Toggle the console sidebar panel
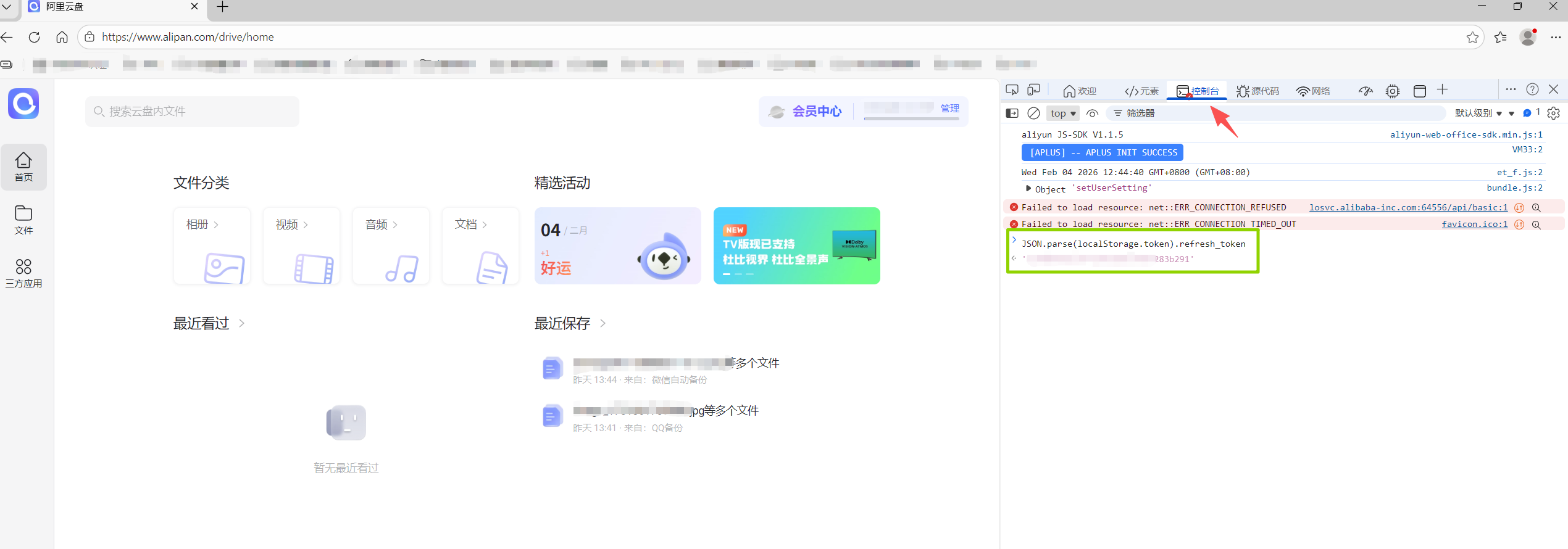The image size is (1568, 549). (1012, 113)
